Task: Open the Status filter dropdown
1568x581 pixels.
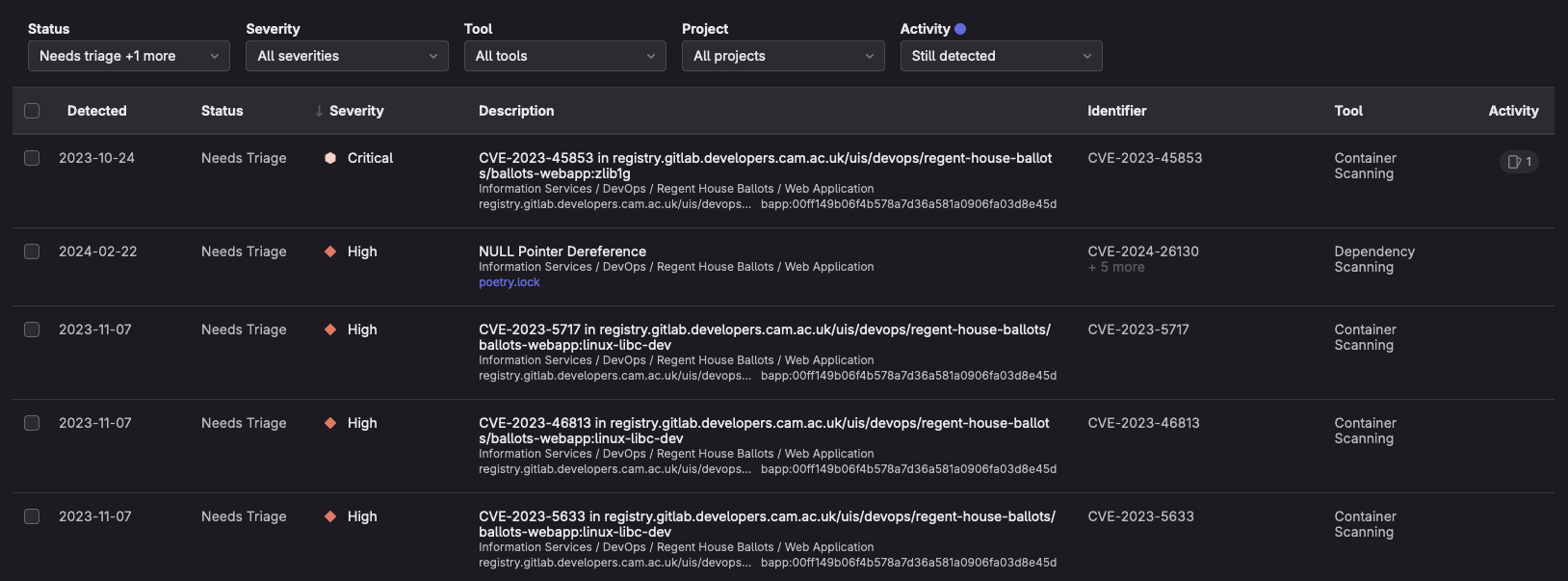Action: (128, 56)
